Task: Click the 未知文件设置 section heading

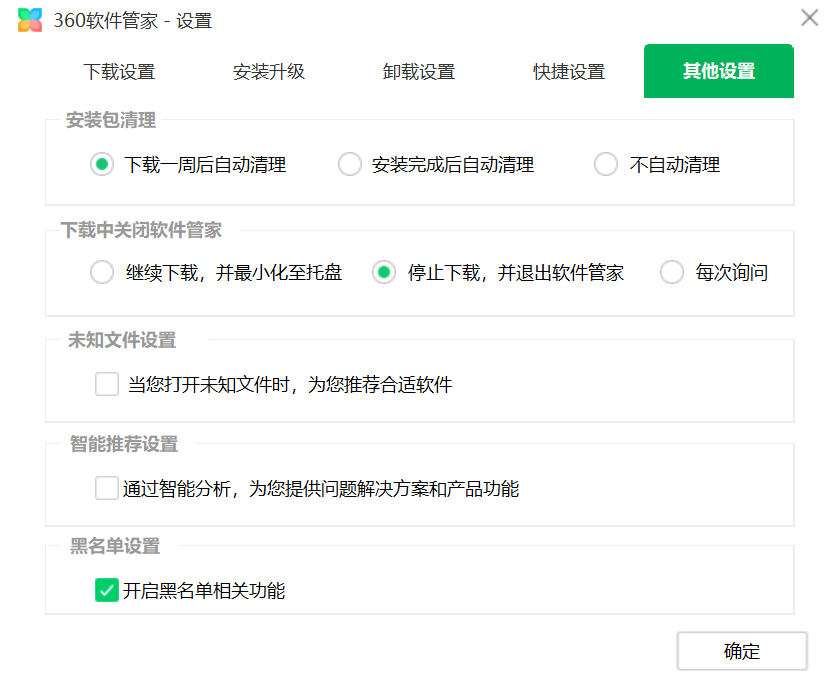Action: (122, 340)
